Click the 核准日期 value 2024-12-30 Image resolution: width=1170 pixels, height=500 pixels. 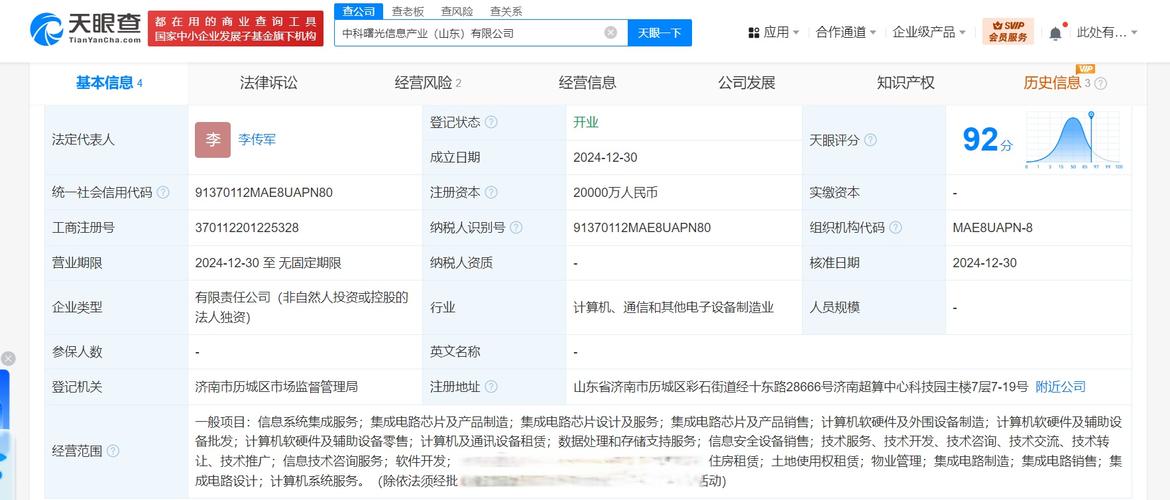pyautogui.click(x=985, y=263)
